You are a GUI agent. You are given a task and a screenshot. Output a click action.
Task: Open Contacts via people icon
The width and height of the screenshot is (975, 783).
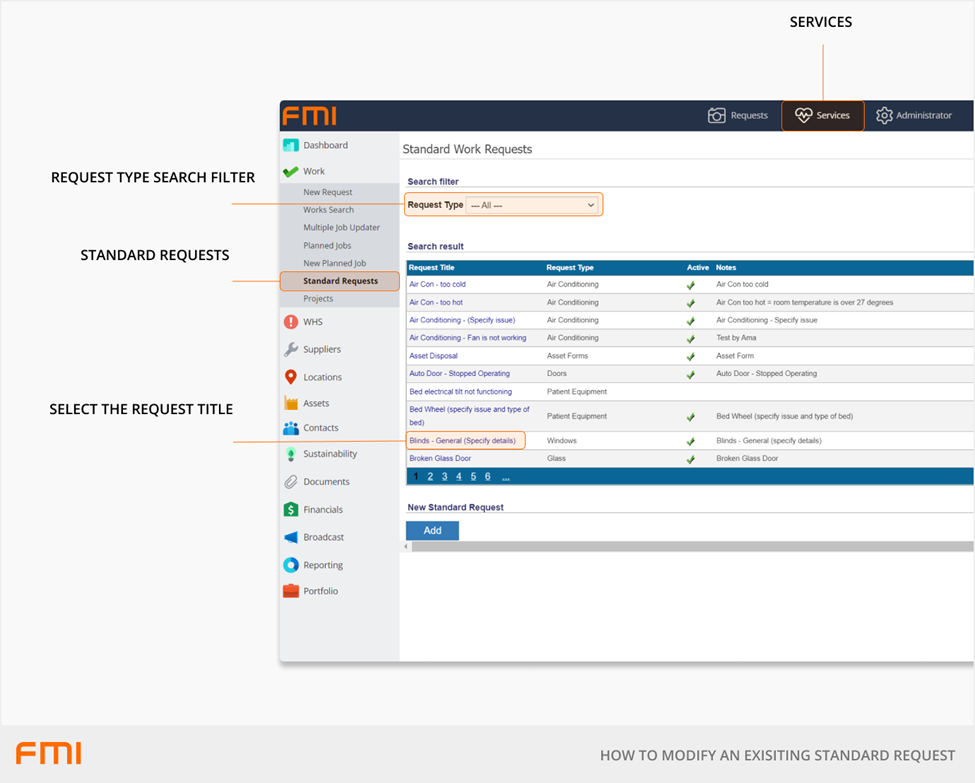[291, 428]
